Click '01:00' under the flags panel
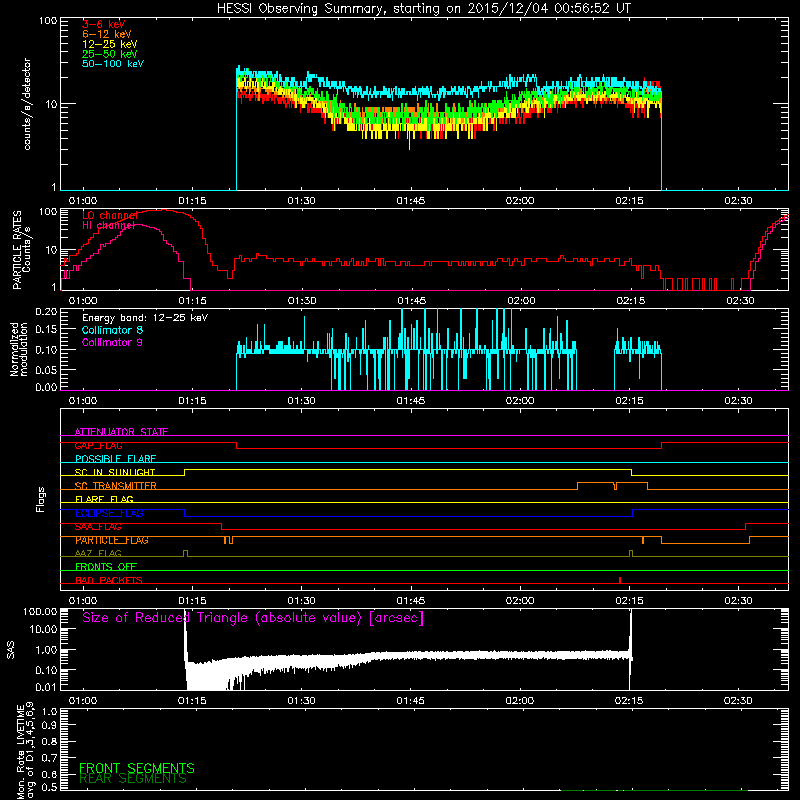Screen dimensions: 800x800 83,601
